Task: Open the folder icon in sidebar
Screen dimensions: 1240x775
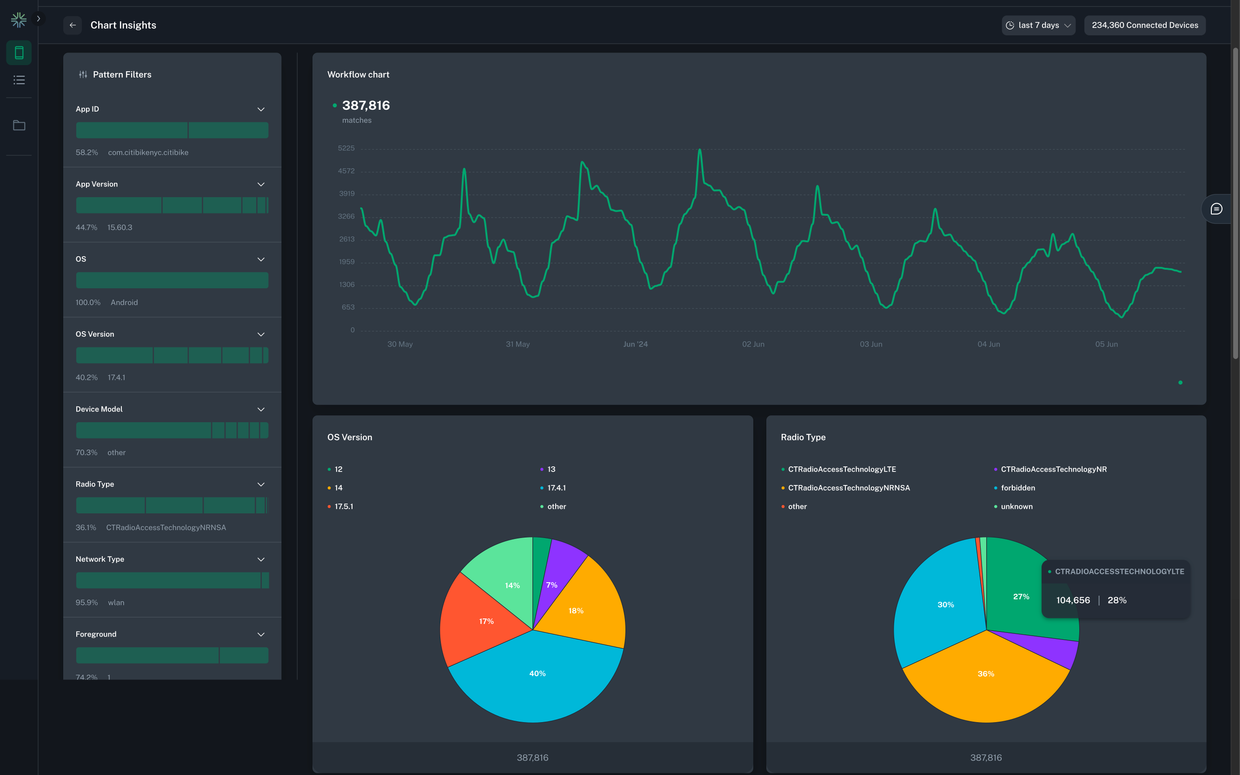Action: point(19,126)
